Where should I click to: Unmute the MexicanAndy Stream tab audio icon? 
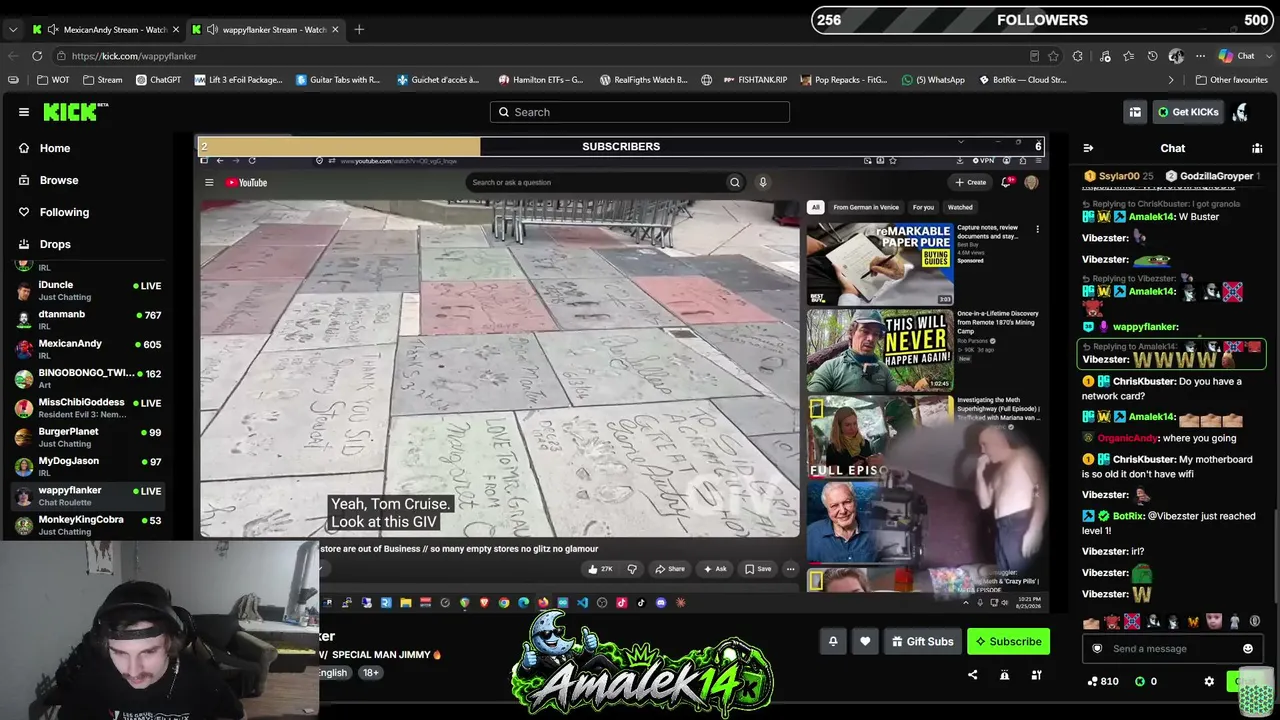pos(53,29)
